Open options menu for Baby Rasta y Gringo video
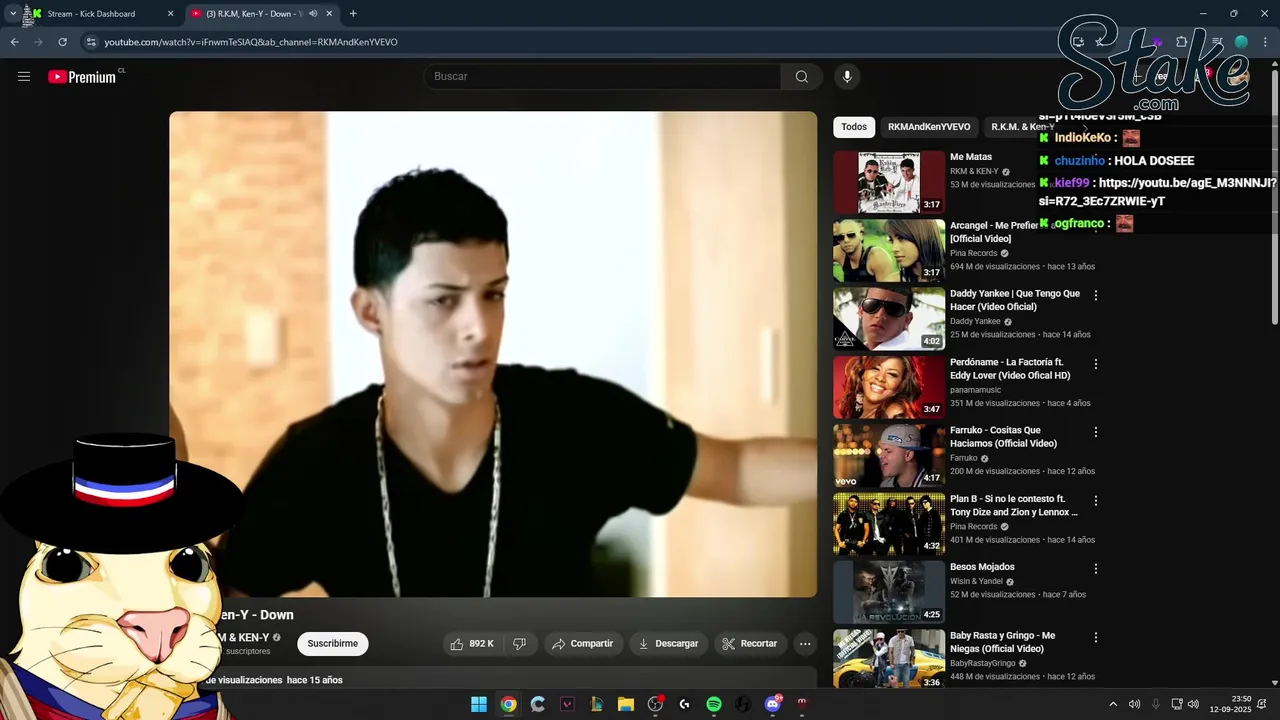The width and height of the screenshot is (1280, 720). (x=1096, y=637)
